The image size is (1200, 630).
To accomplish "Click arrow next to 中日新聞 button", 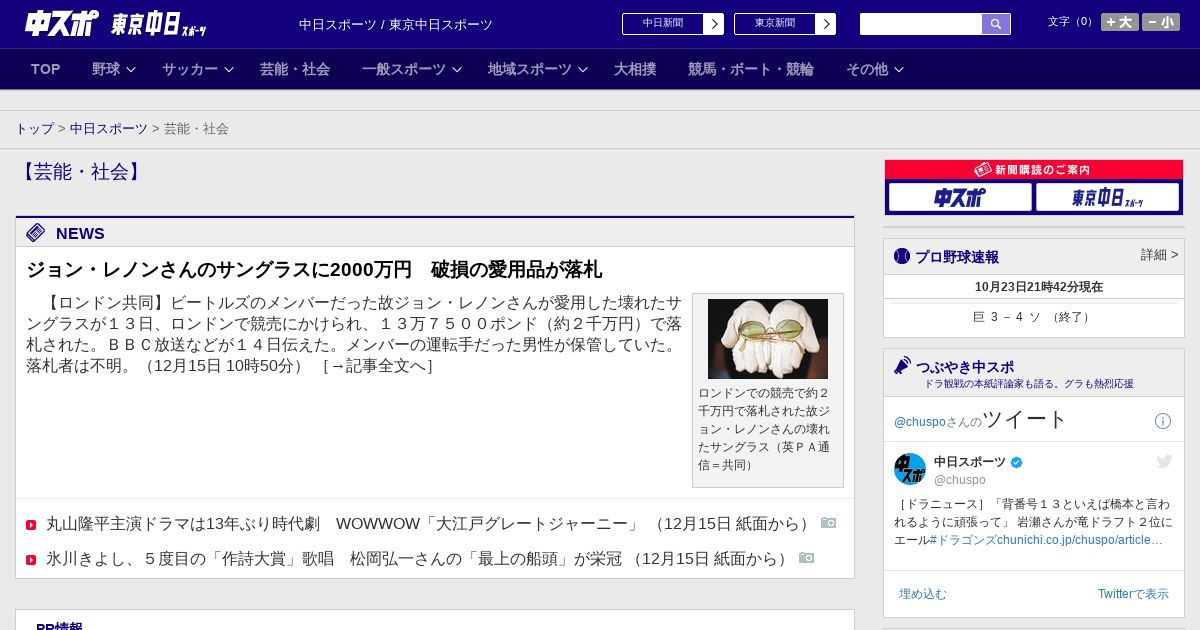I will pyautogui.click(x=714, y=24).
